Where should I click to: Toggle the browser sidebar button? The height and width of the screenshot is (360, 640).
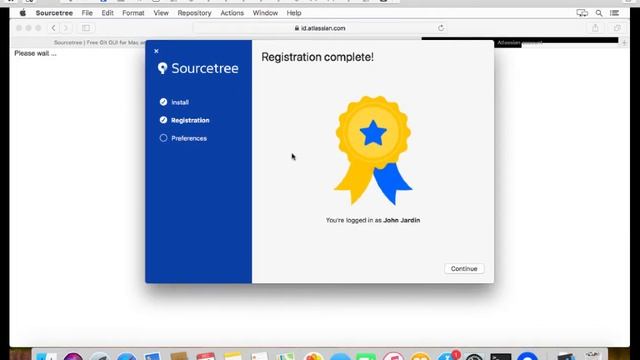(x=86, y=28)
